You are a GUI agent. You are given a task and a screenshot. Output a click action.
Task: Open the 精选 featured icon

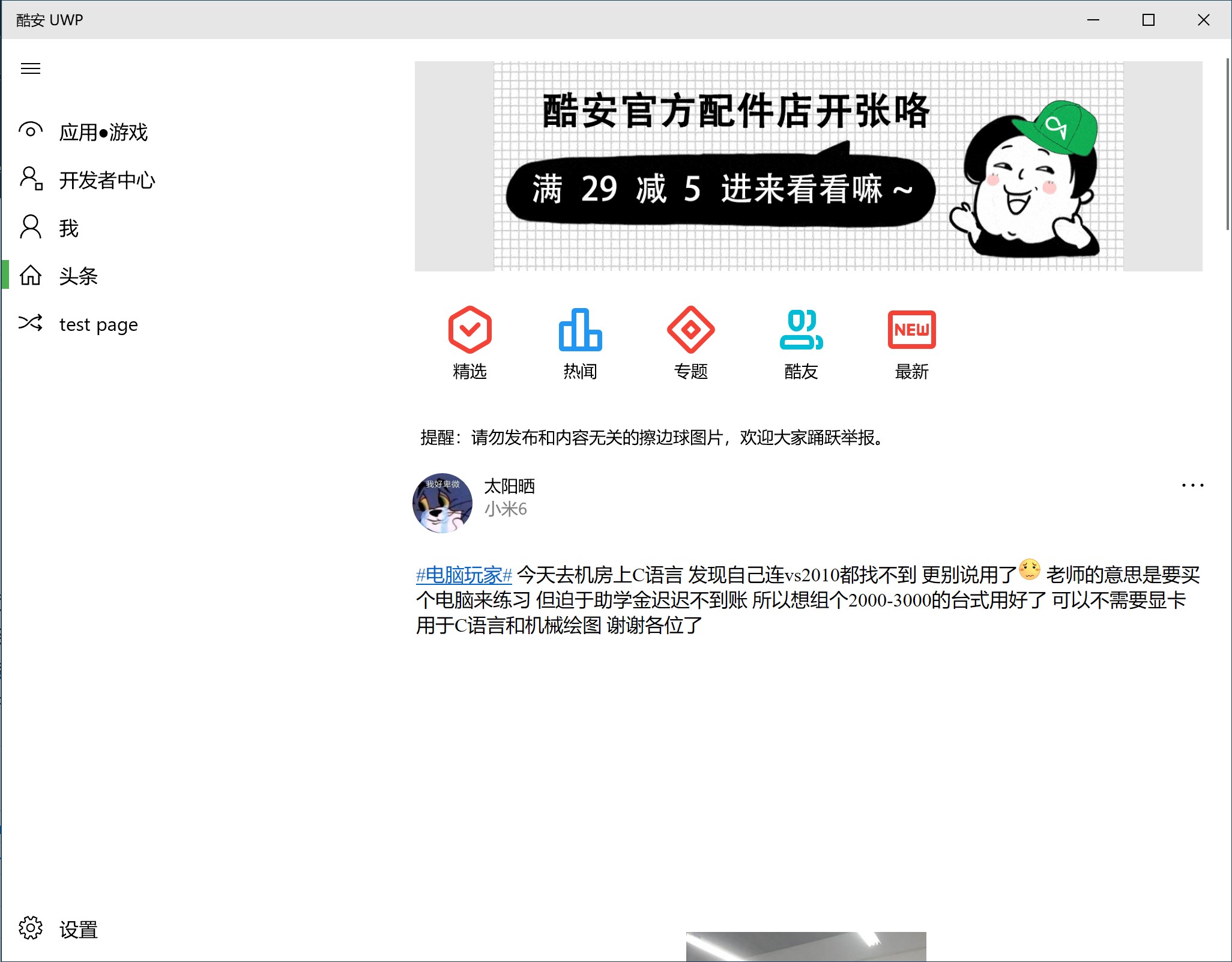[470, 330]
